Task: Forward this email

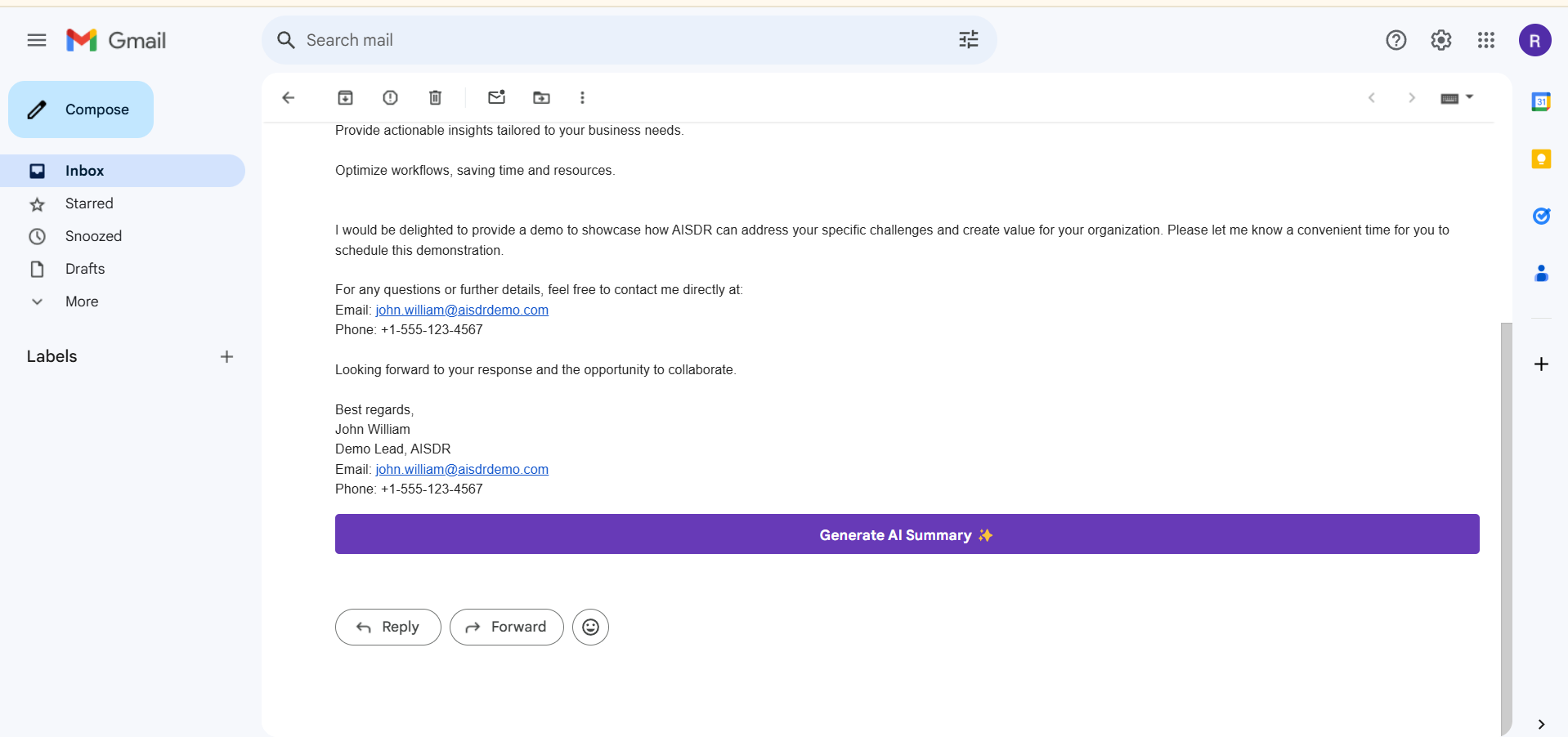Action: pos(507,628)
